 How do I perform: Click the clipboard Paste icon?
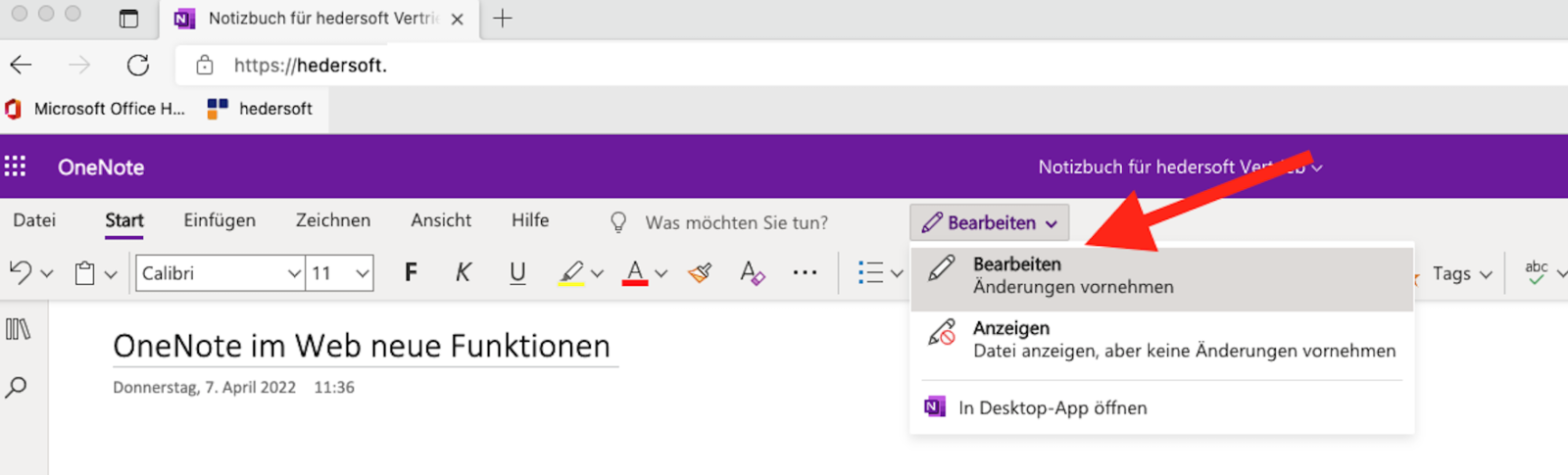point(85,273)
